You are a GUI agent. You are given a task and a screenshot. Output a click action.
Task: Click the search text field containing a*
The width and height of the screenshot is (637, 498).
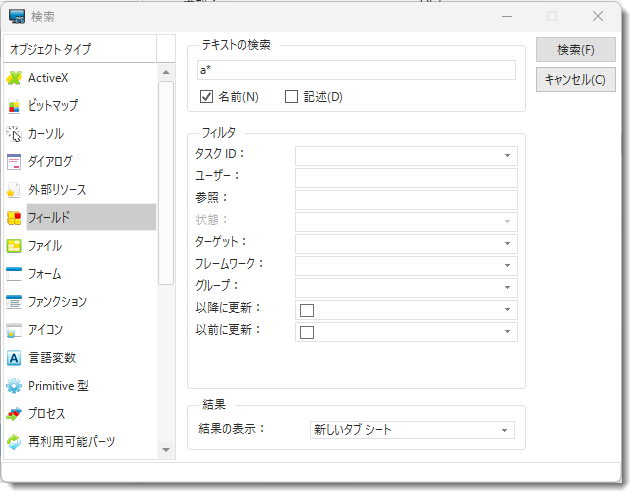click(x=357, y=70)
